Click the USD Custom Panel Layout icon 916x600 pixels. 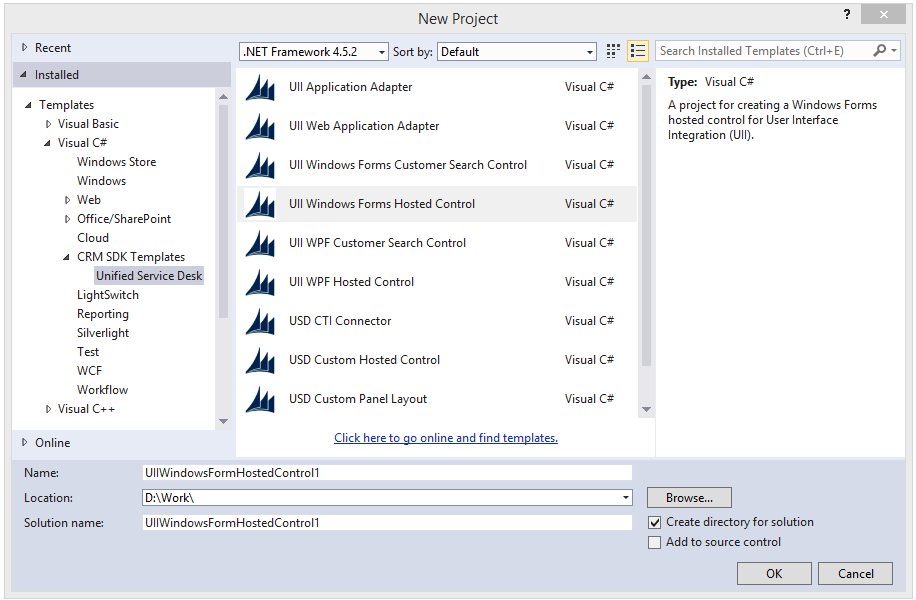click(259, 398)
